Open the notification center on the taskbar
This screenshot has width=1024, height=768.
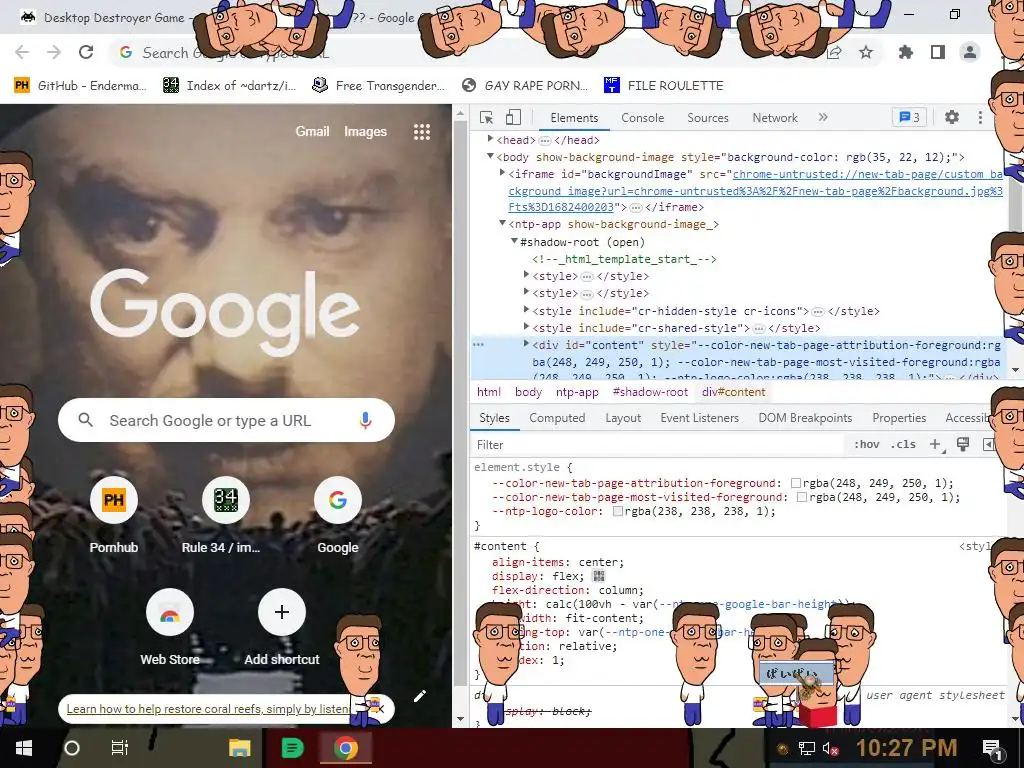[992, 749]
